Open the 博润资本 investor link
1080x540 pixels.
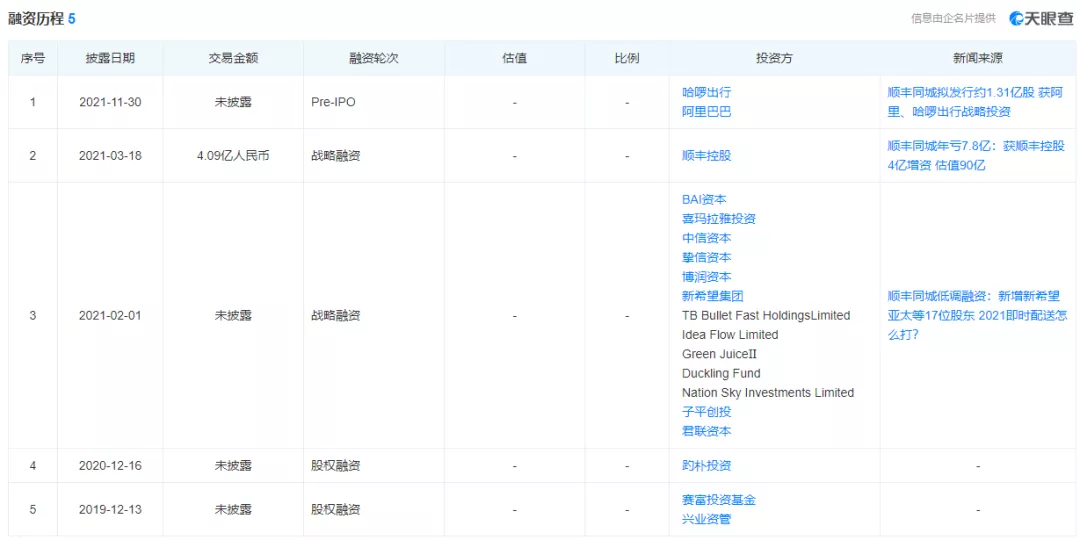706,277
